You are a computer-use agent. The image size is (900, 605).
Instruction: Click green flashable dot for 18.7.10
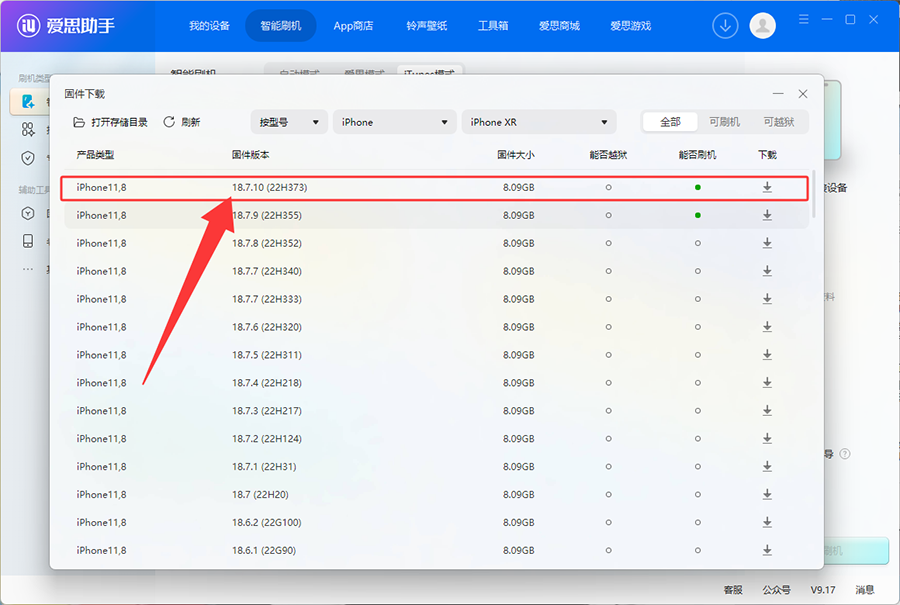pos(697,187)
